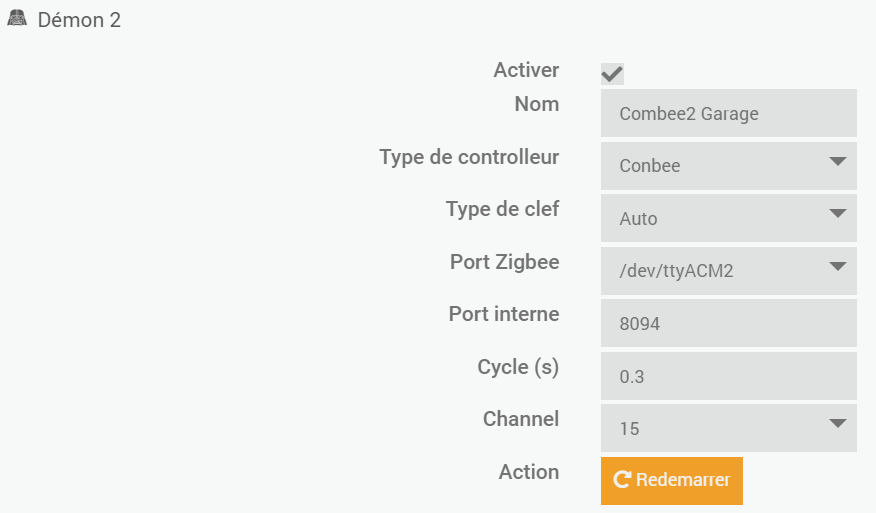Click the Port Zigbee label
876x513 pixels.
pos(504,262)
